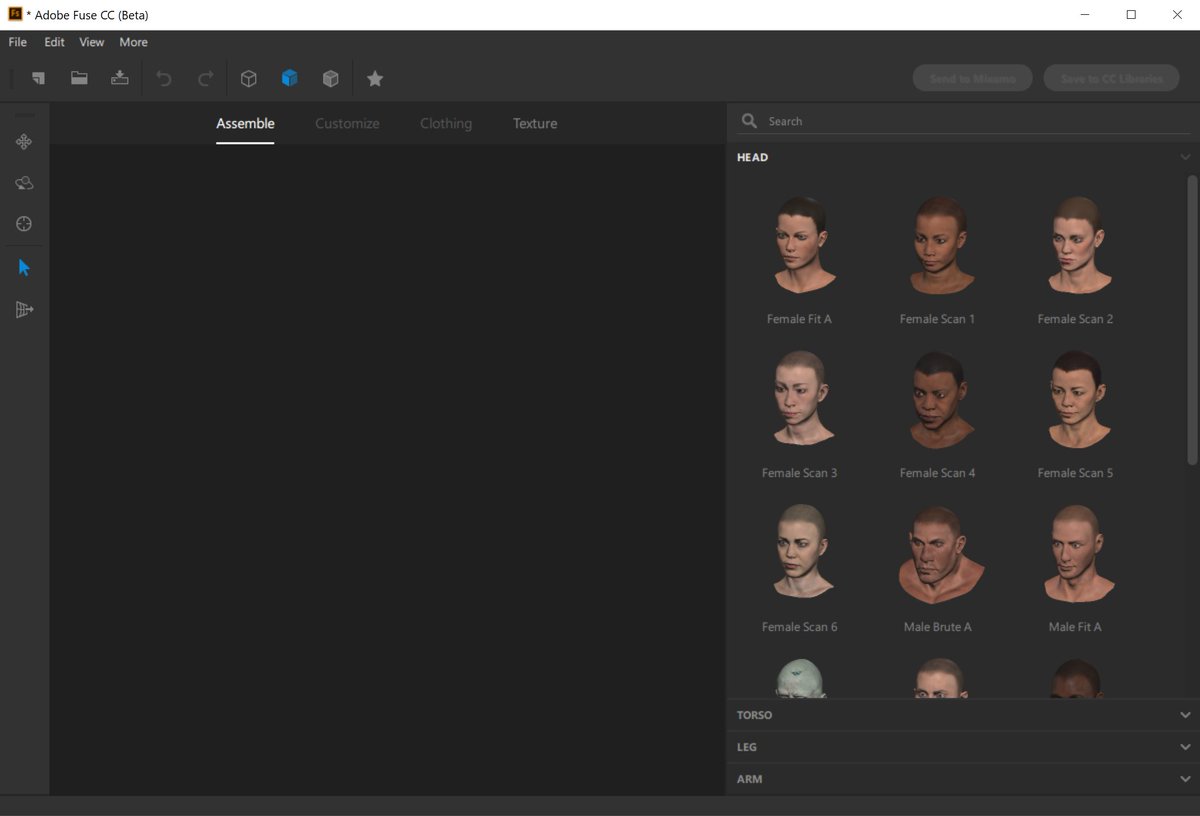The width and height of the screenshot is (1200, 816).
Task: Open the View menu
Action: point(92,42)
